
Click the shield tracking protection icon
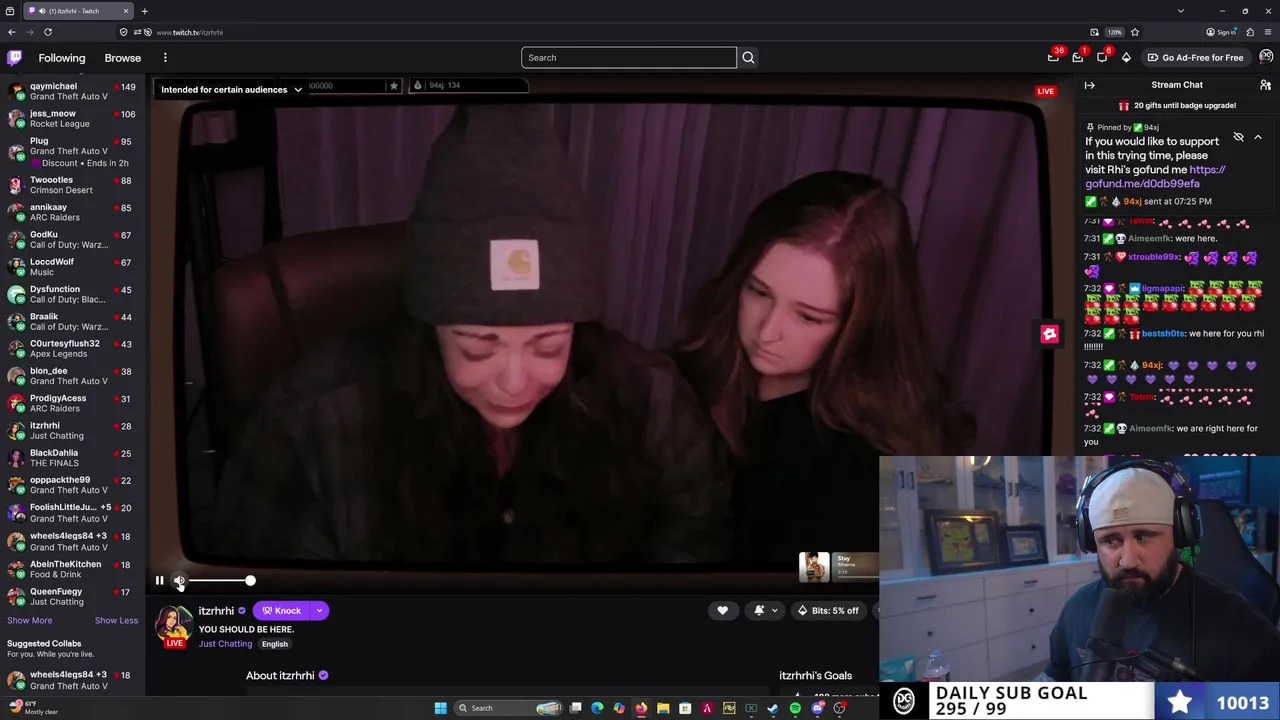click(x=124, y=32)
